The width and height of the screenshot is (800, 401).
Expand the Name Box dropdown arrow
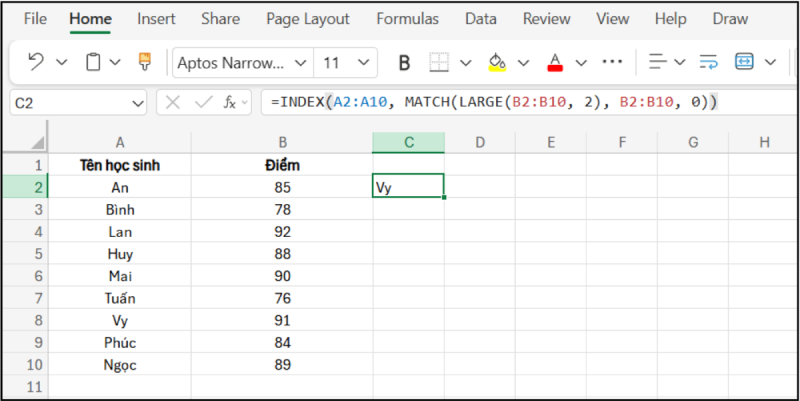[x=138, y=102]
